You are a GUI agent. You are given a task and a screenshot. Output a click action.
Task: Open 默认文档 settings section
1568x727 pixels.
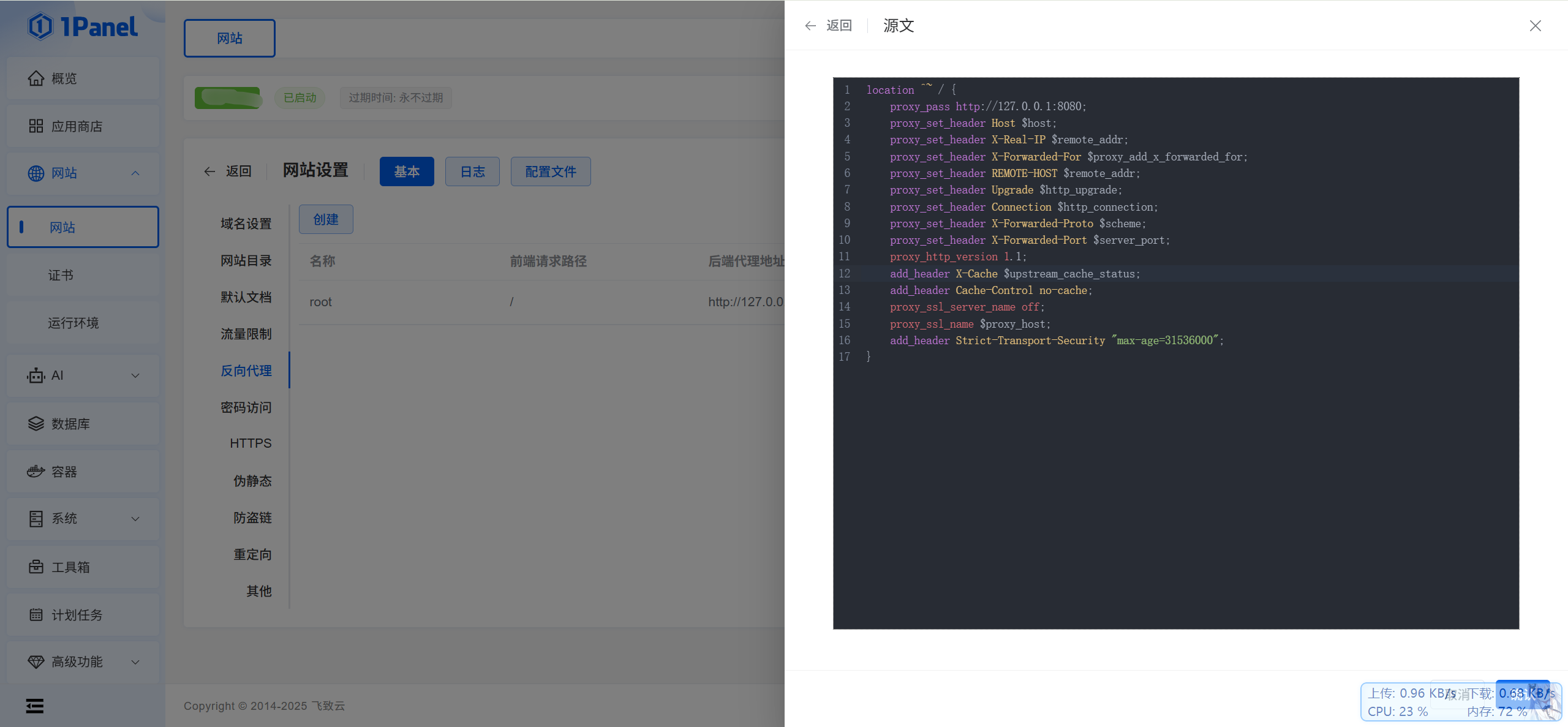click(x=246, y=297)
